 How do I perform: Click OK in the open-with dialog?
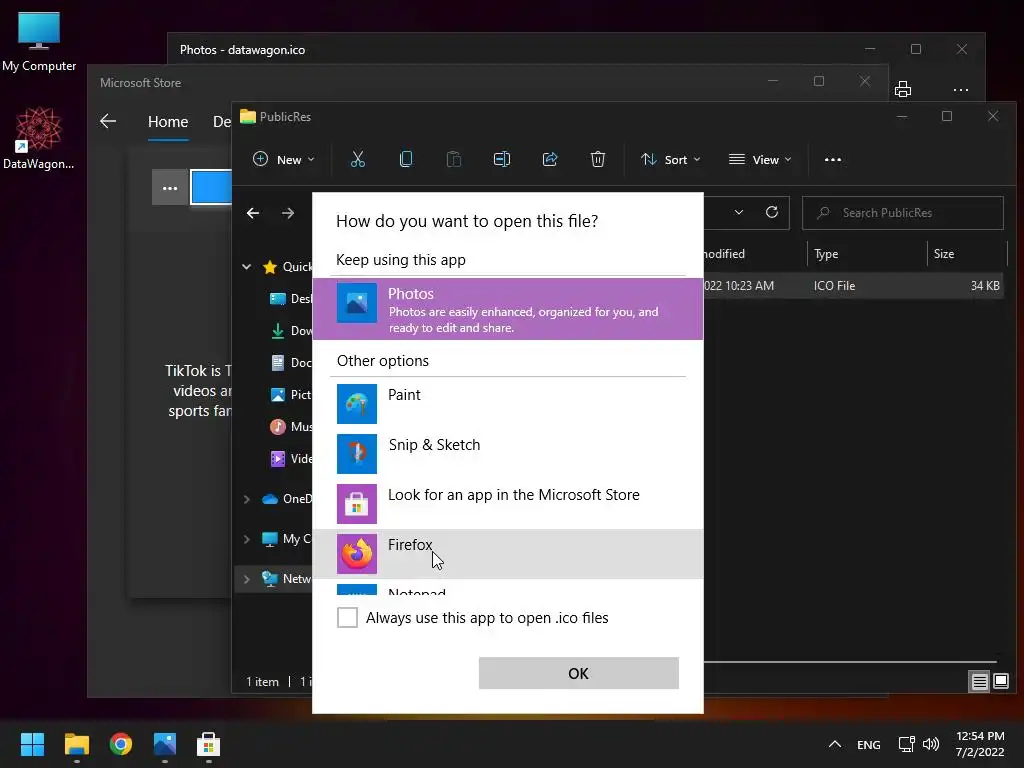point(579,673)
